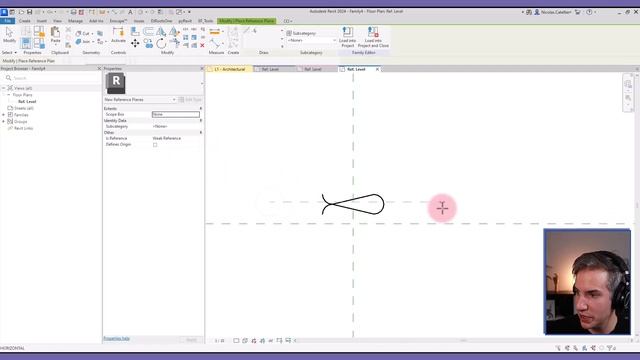Click the Edit Type button

click(x=190, y=100)
